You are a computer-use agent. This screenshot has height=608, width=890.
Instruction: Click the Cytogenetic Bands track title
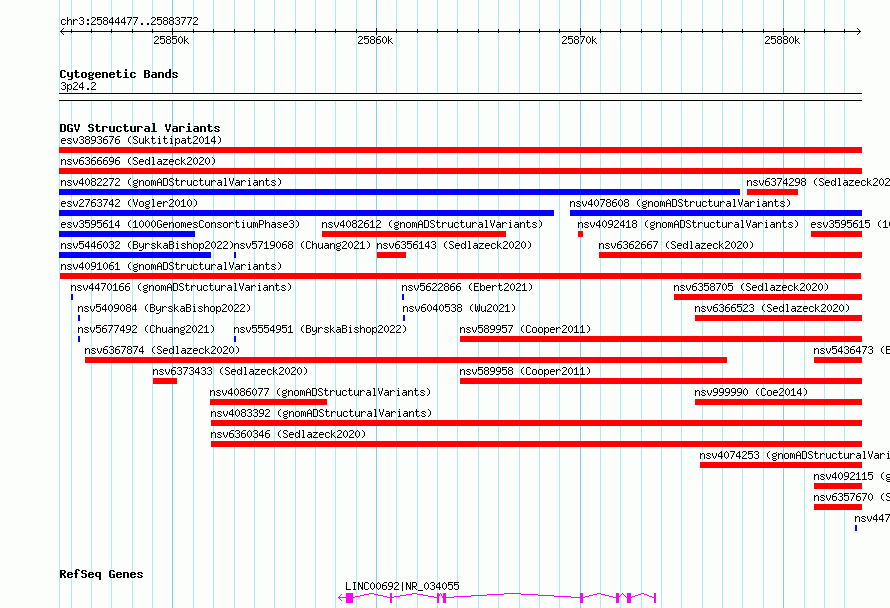tap(119, 74)
